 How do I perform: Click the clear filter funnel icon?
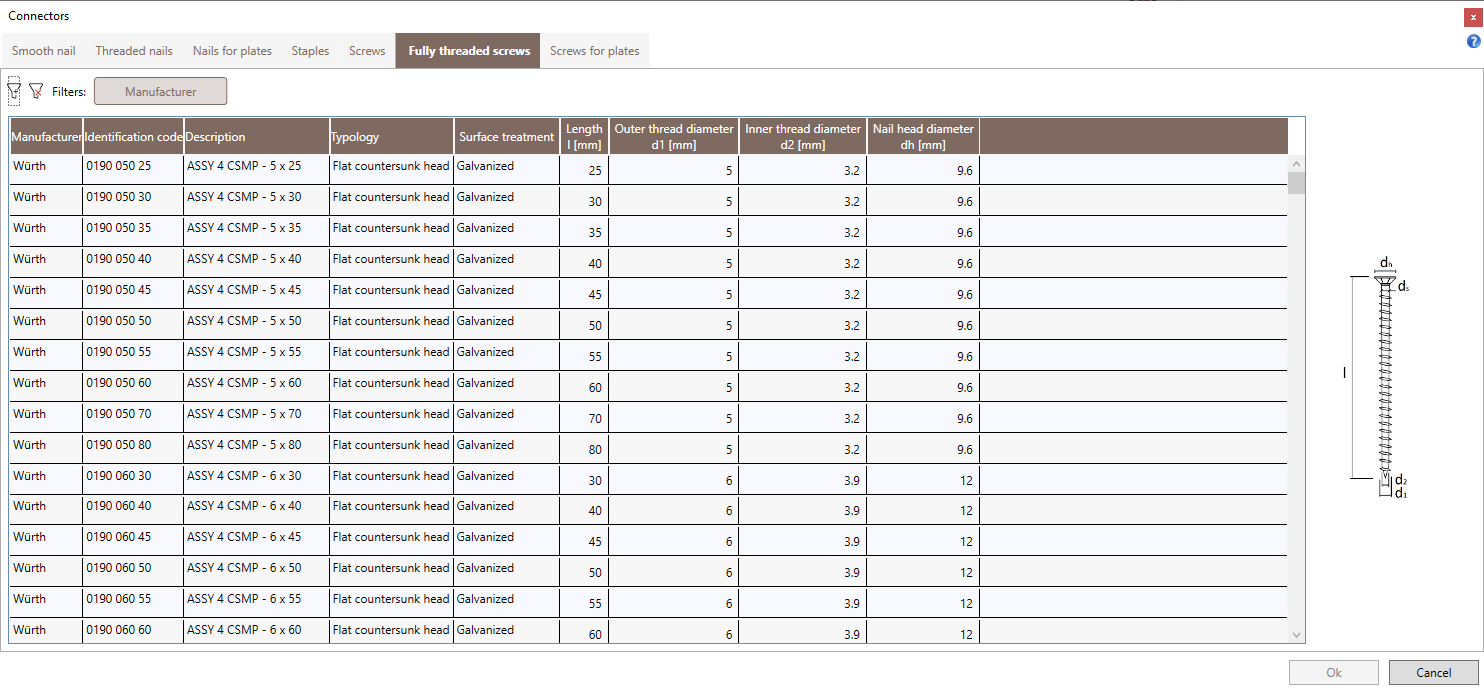pyautogui.click(x=36, y=91)
